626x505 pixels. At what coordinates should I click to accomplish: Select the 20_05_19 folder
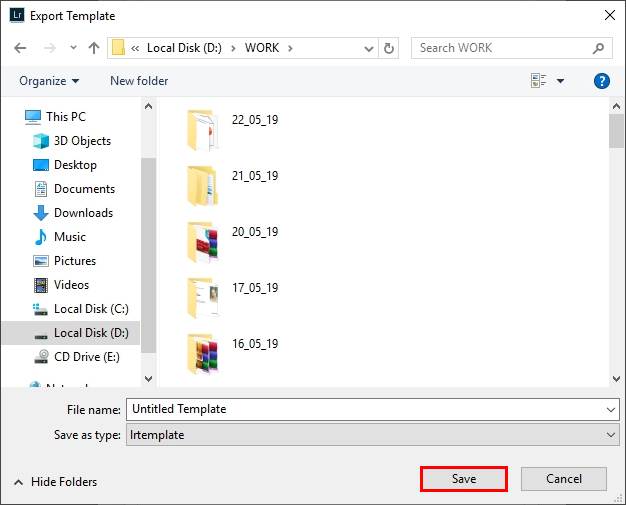click(x=254, y=232)
